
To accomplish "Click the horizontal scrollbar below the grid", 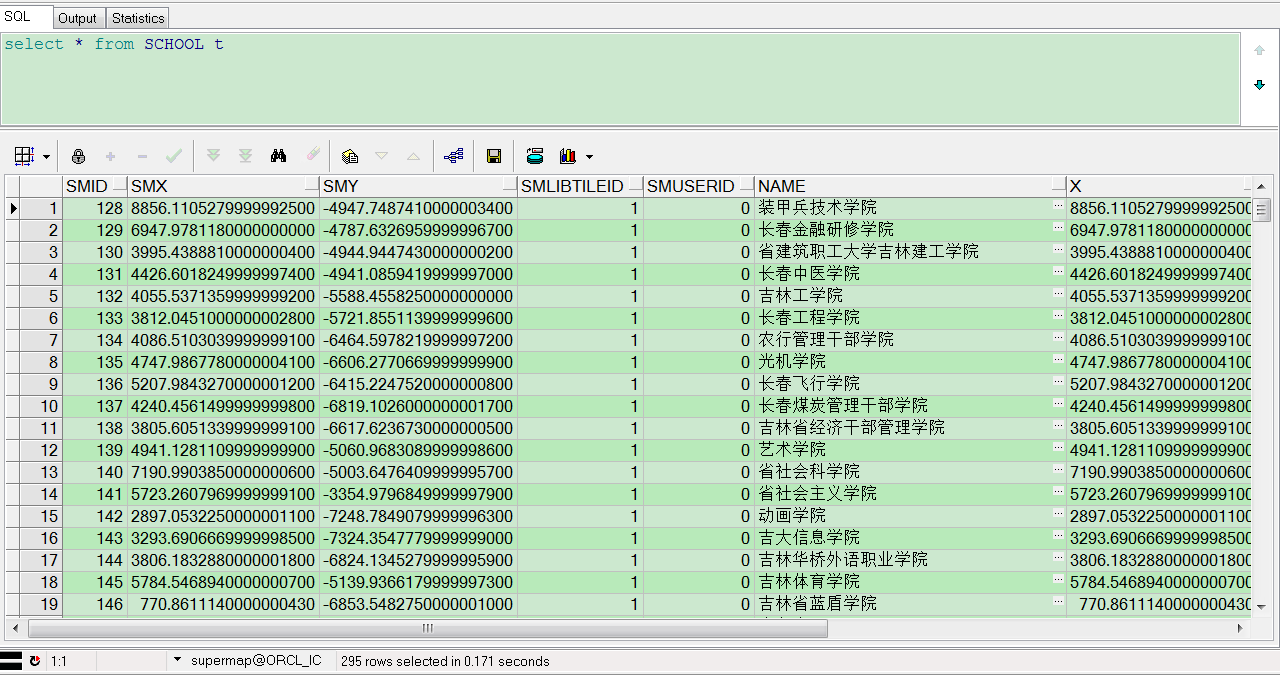I will [x=427, y=628].
